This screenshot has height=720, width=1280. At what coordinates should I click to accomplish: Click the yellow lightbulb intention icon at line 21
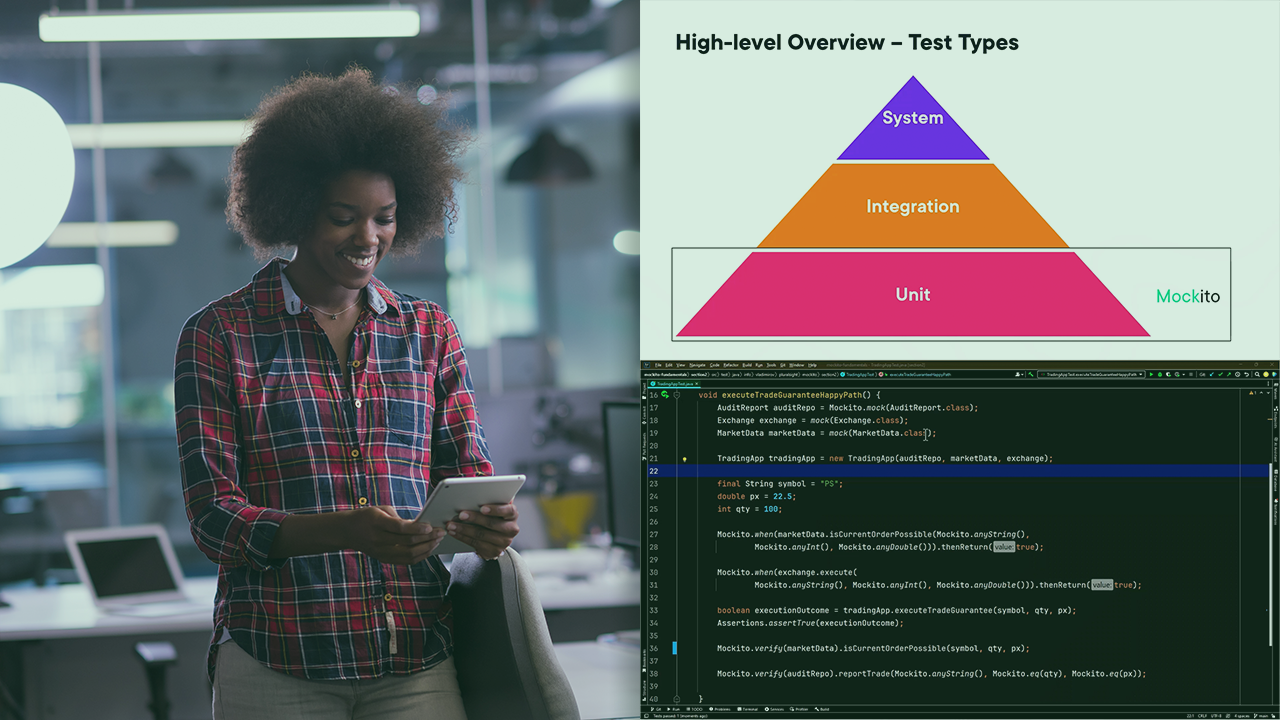coord(684,459)
